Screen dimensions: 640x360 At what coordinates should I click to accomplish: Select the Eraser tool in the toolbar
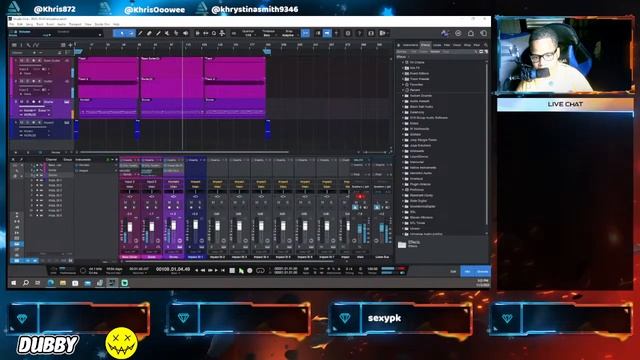(149, 33)
